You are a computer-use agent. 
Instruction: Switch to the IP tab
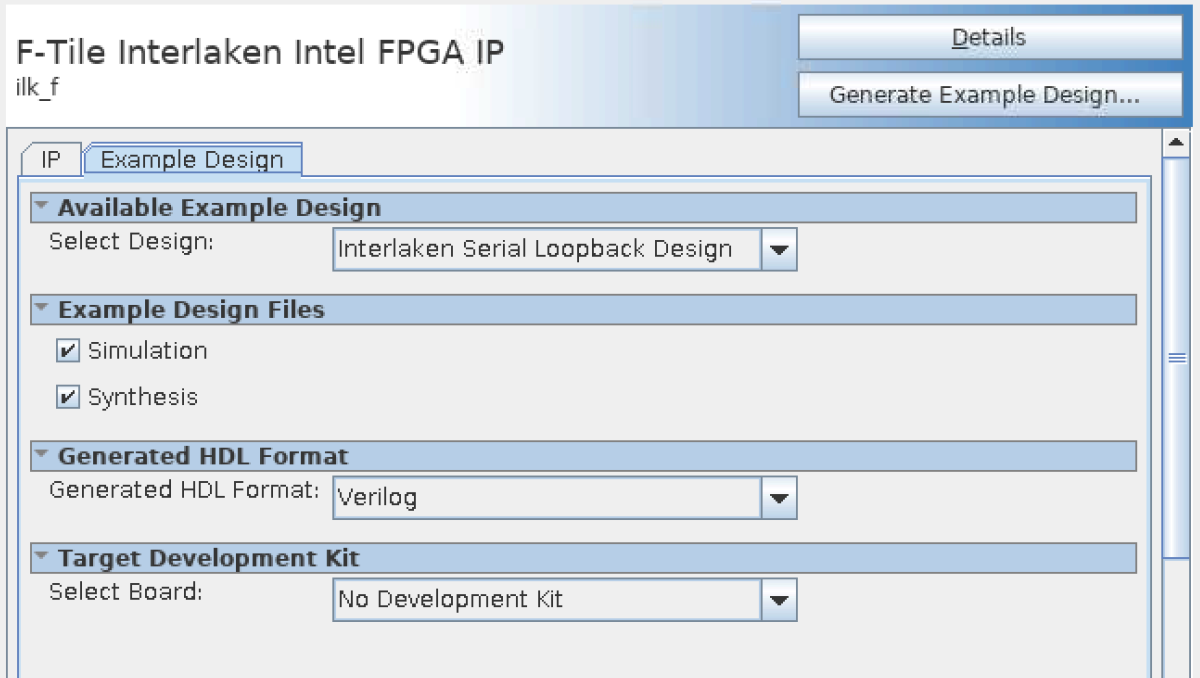click(51, 160)
